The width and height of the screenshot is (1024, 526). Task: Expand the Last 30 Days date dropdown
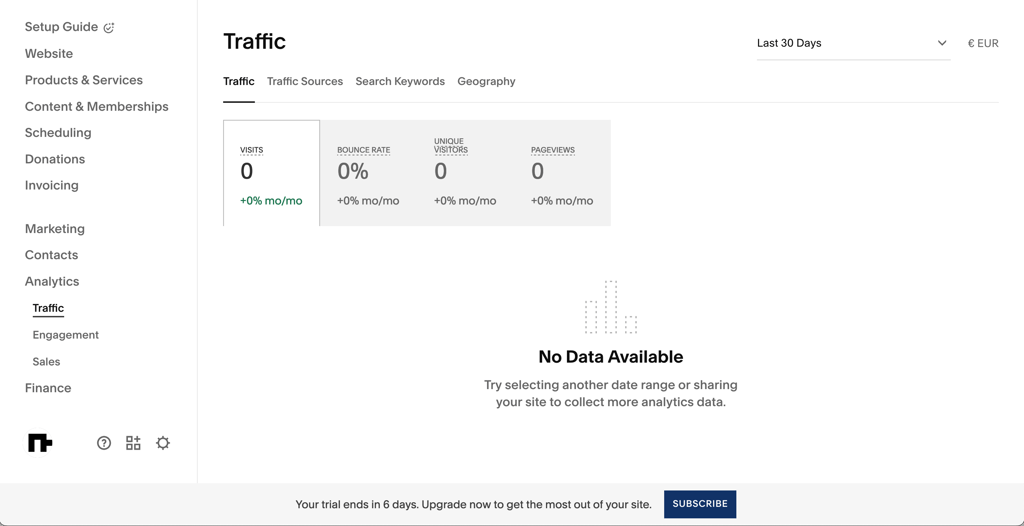pyautogui.click(x=854, y=43)
